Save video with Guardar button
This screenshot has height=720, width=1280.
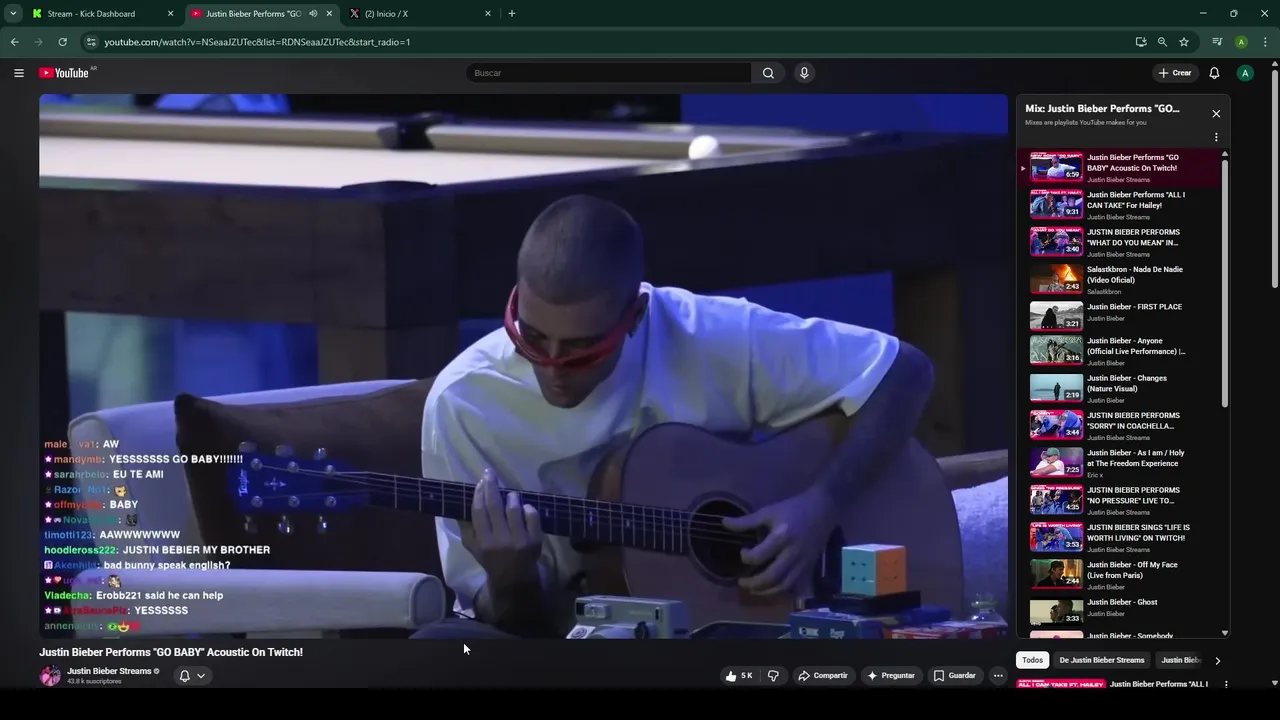[x=954, y=676]
